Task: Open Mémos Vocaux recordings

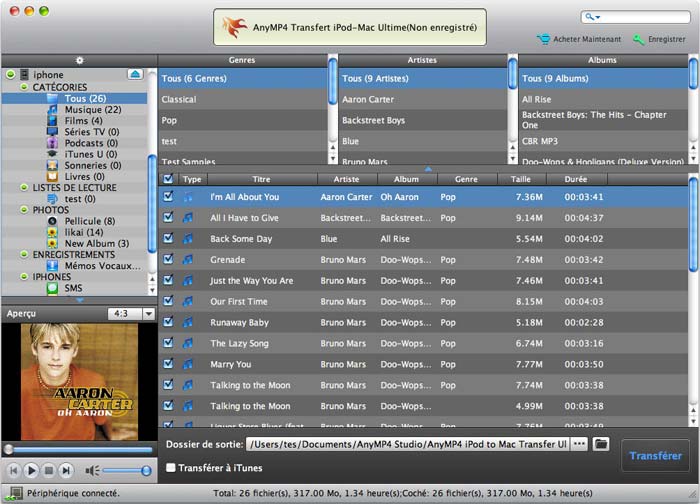Action: 103,266
